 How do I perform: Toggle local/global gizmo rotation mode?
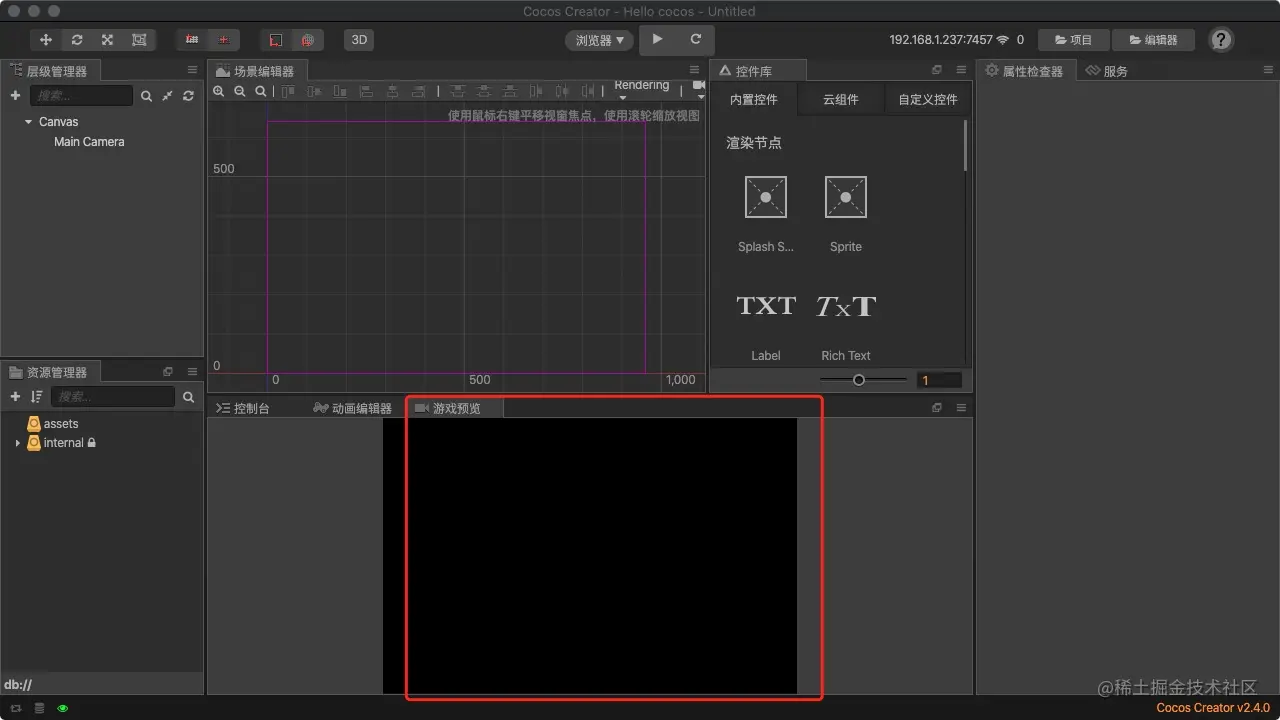[223, 40]
